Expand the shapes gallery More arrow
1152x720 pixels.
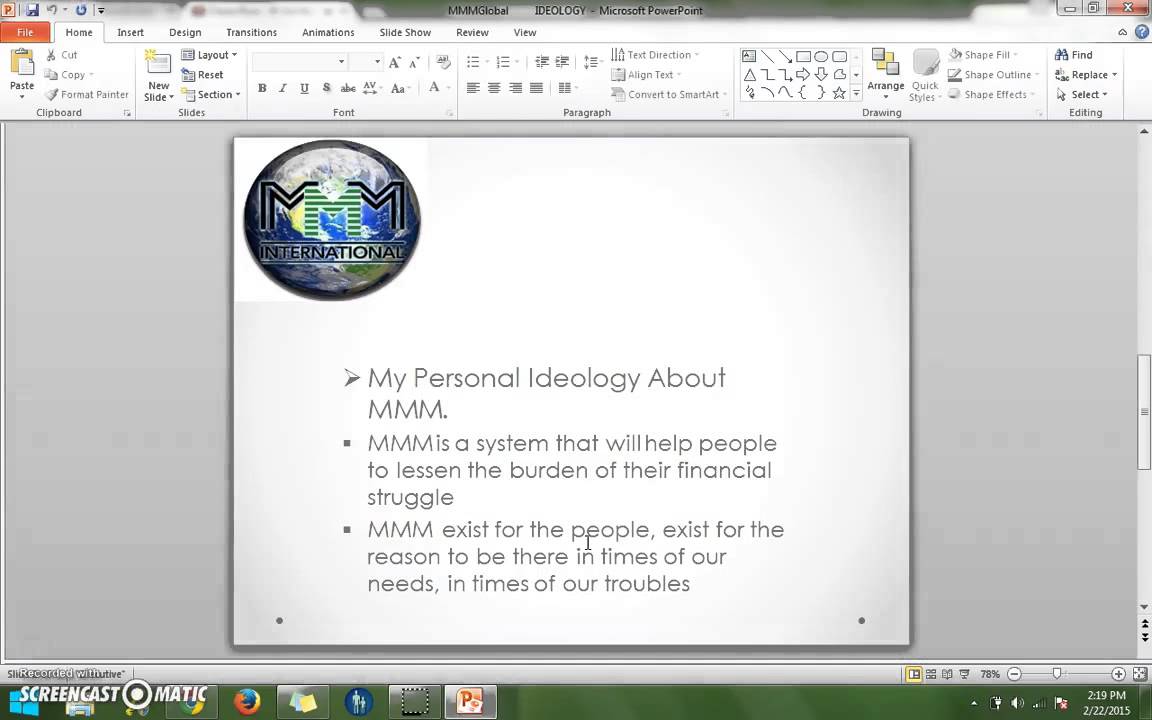[856, 93]
